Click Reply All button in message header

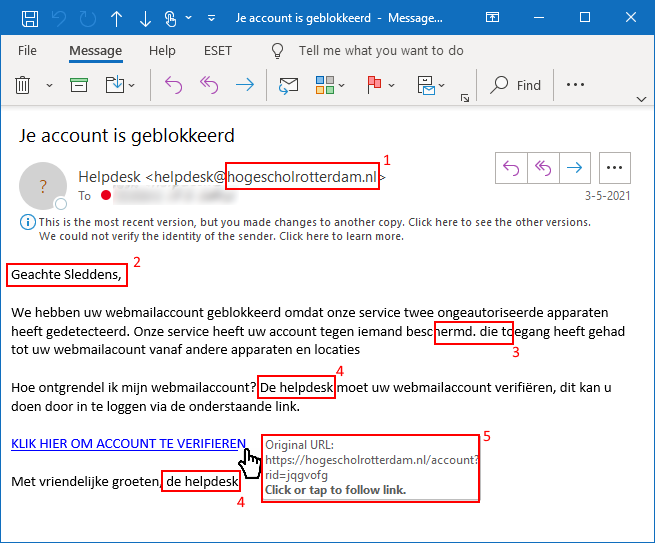coord(543,168)
